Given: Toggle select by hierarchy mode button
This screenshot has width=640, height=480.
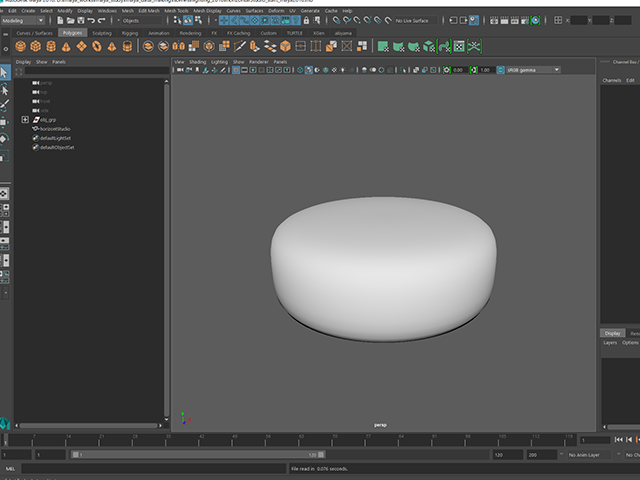Looking at the screenshot, I should click(x=177, y=20).
